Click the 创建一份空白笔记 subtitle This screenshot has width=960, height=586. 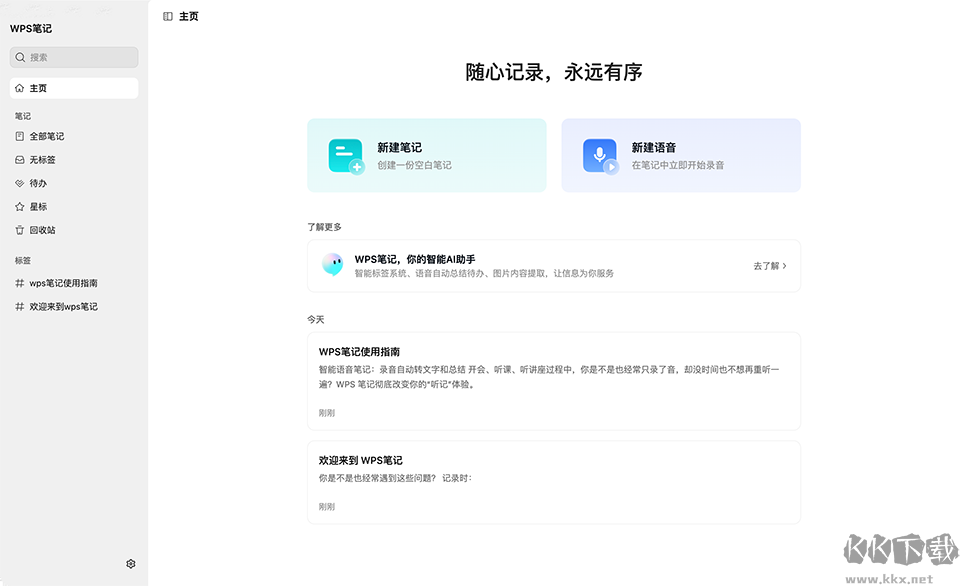pos(414,165)
